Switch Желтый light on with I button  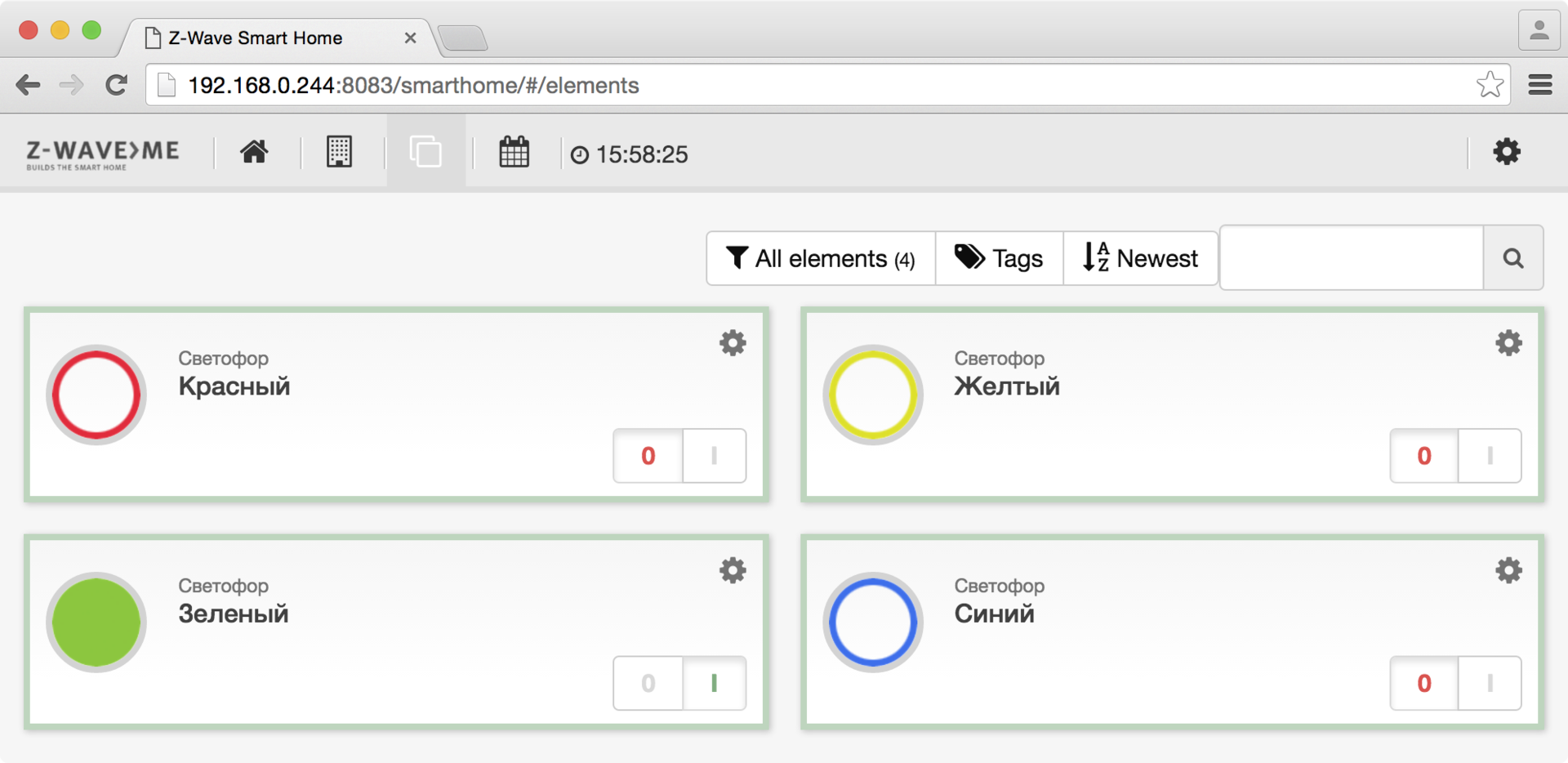coord(1490,456)
